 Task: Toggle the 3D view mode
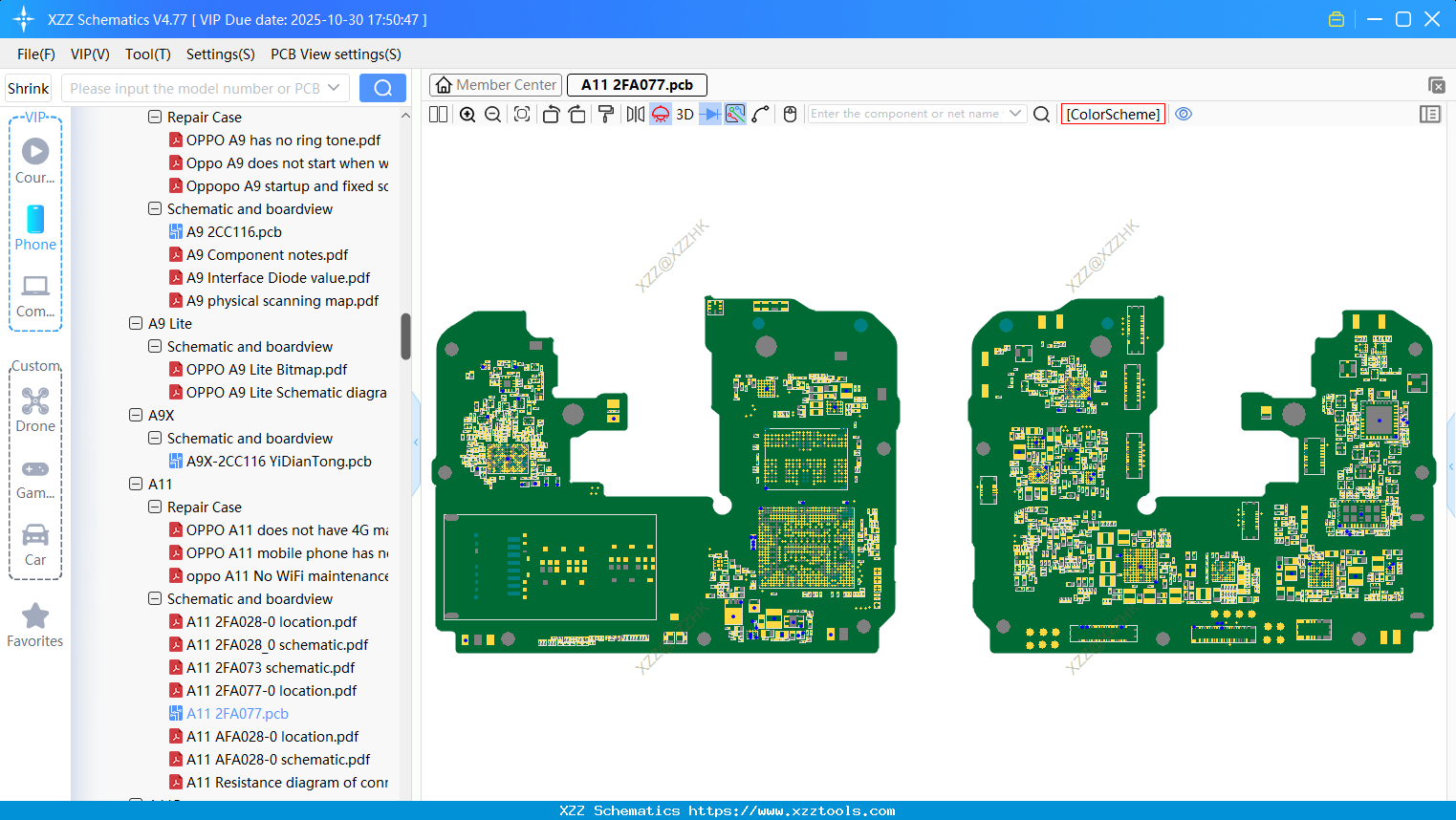click(x=685, y=115)
